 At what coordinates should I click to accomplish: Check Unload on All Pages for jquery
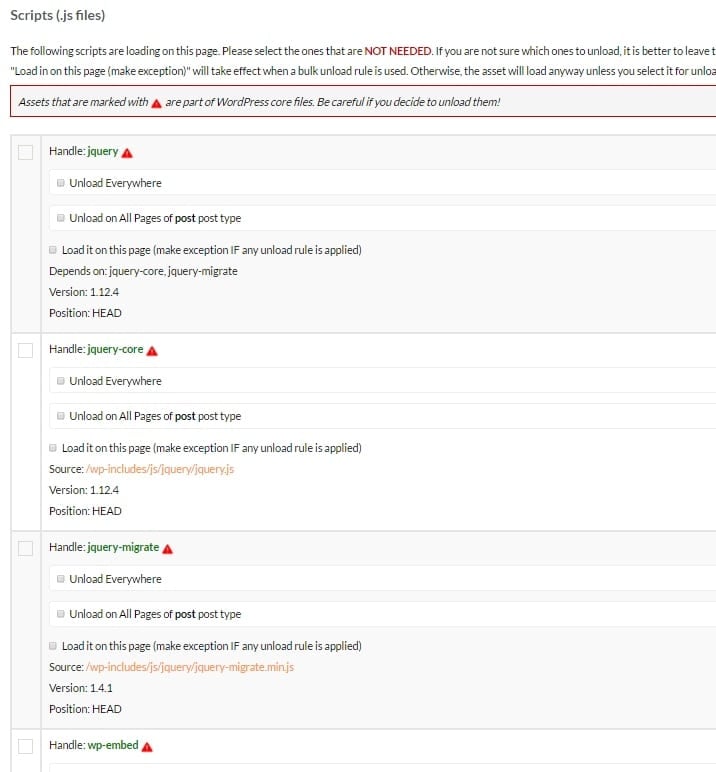coord(61,218)
